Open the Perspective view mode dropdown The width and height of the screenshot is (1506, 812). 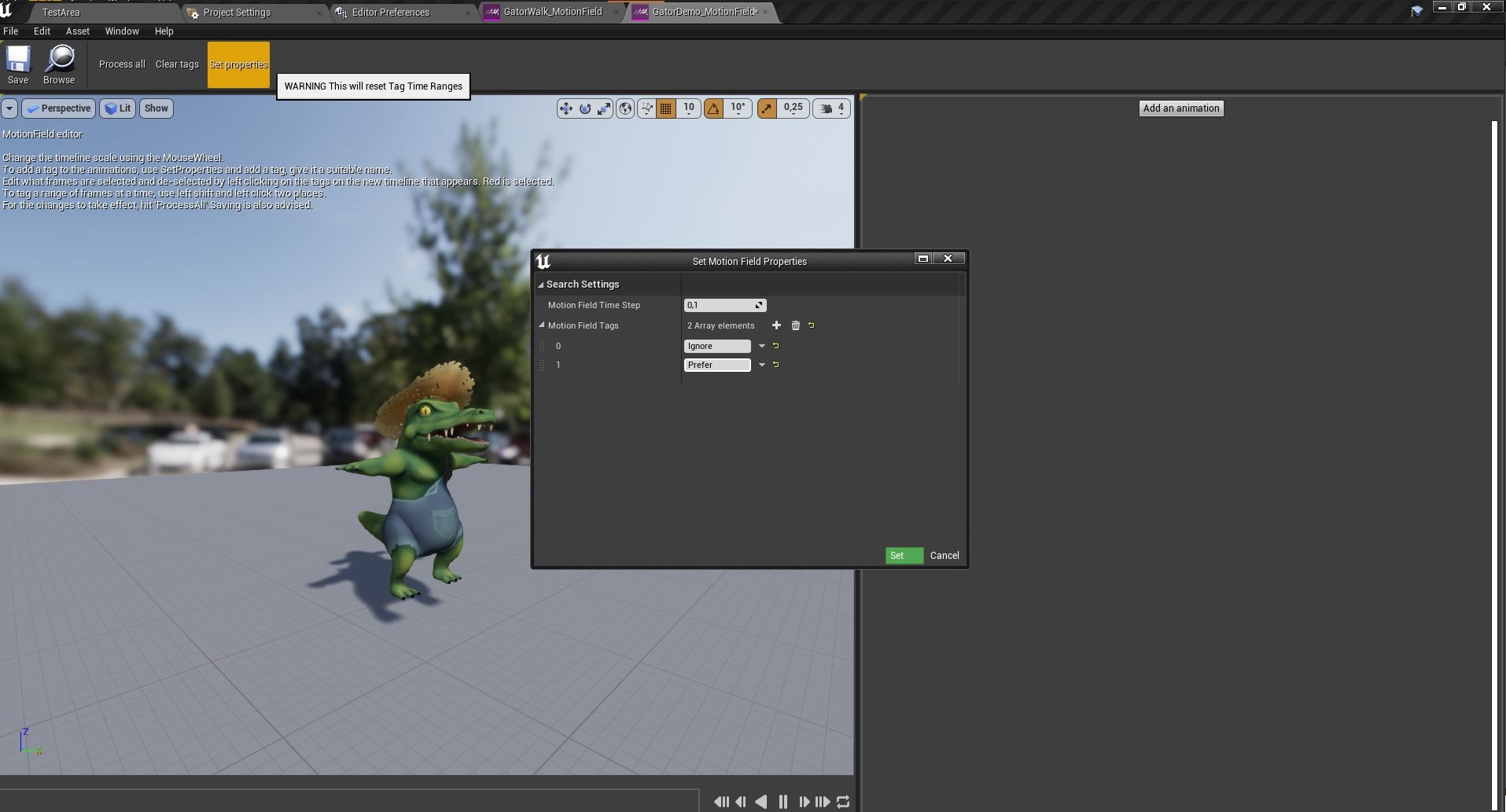tap(59, 108)
